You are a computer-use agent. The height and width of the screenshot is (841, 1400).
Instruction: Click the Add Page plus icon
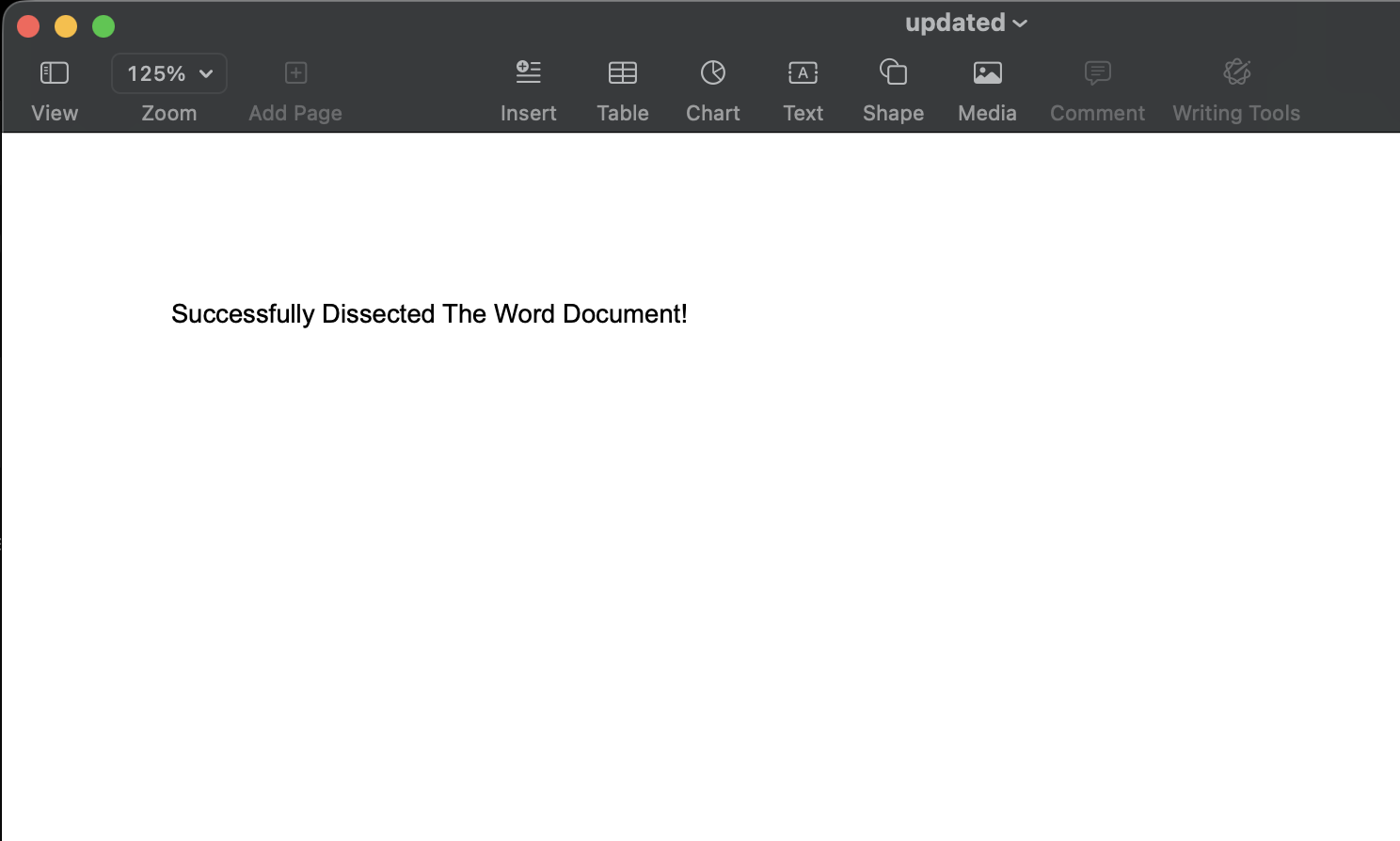point(295,73)
